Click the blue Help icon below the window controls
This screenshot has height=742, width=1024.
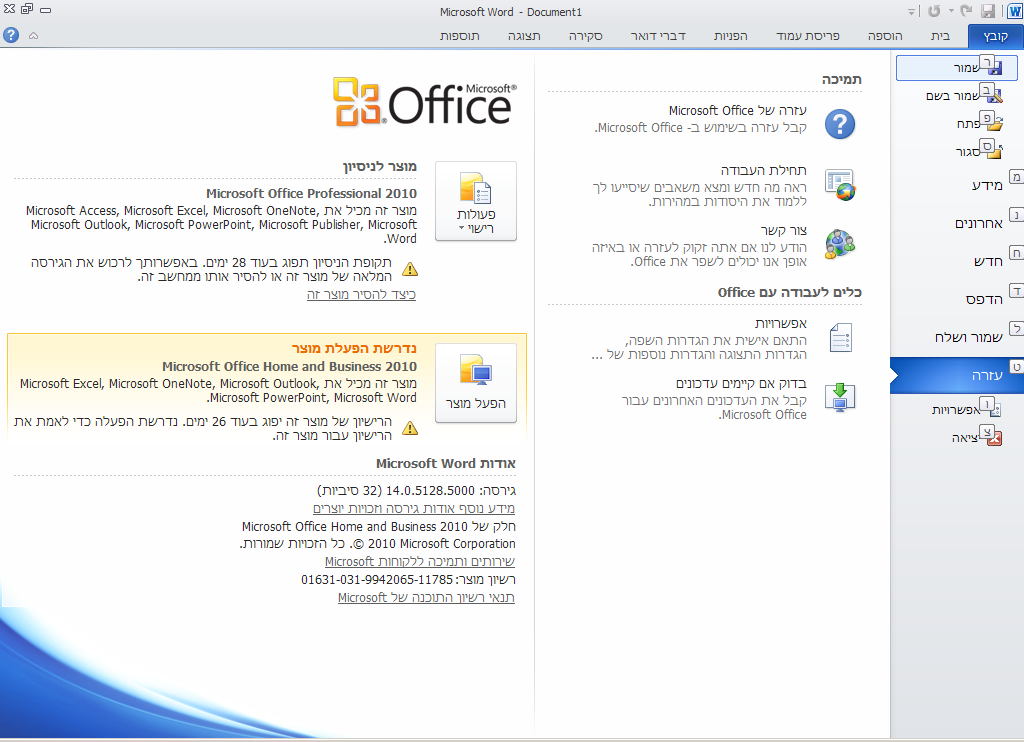click(x=11, y=35)
